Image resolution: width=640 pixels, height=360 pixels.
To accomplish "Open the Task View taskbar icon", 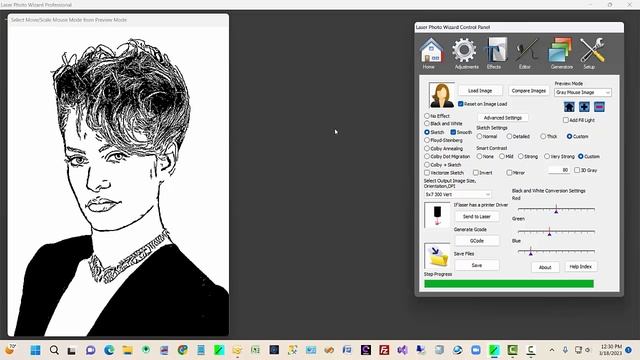I will point(72,350).
